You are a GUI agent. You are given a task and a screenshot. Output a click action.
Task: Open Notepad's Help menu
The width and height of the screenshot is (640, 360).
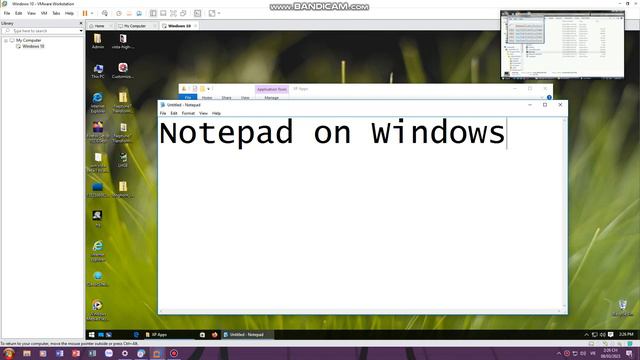[x=216, y=113]
